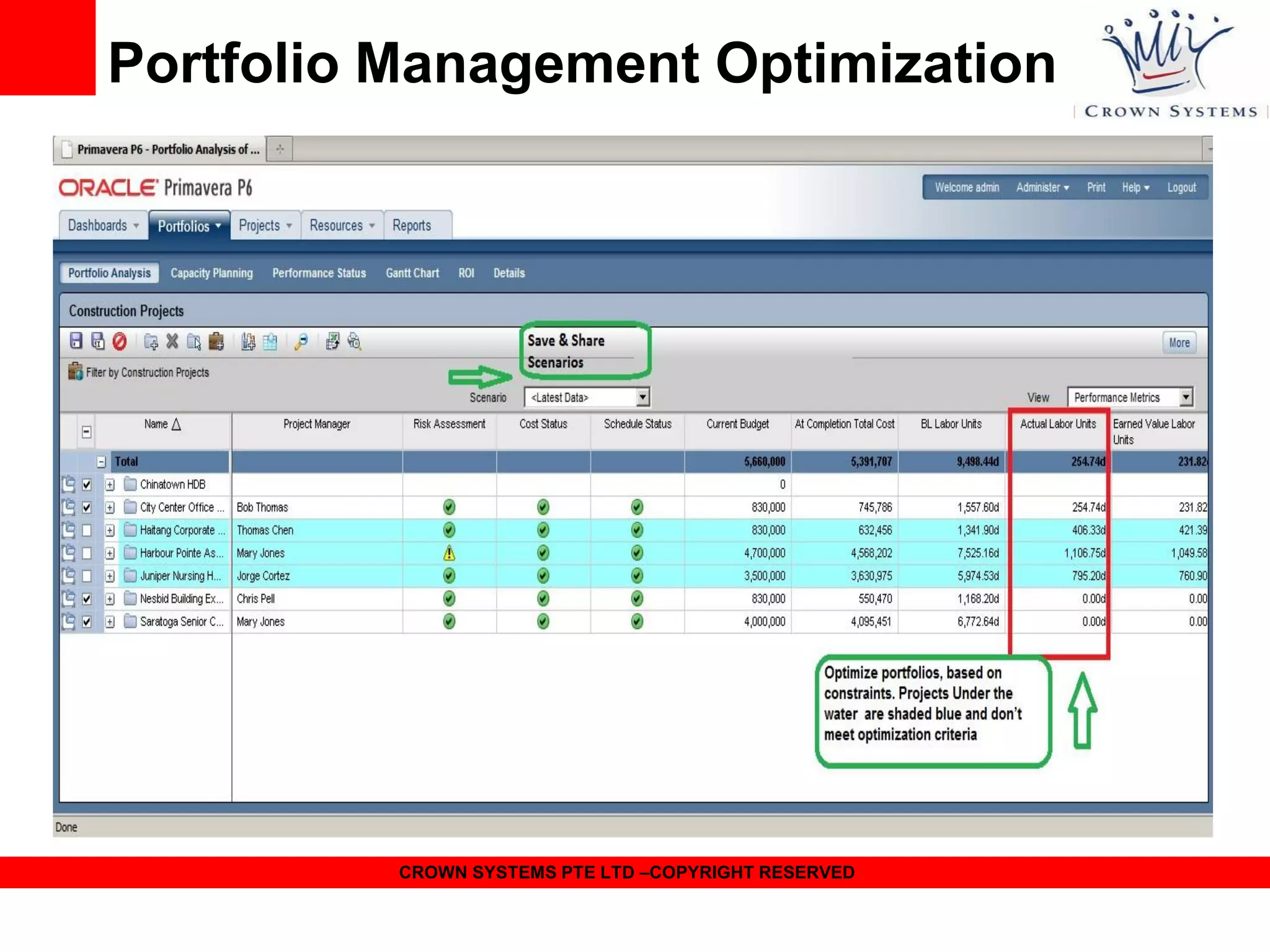Sort by the Name column header
Viewport: 1270px width, 952px height.
(162, 425)
